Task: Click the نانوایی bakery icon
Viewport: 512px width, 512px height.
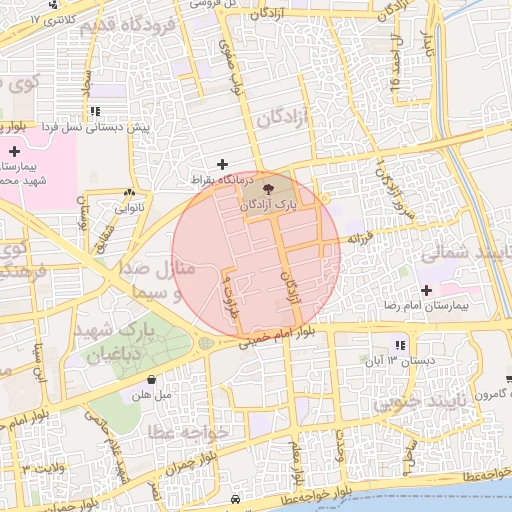Action: tap(129, 193)
